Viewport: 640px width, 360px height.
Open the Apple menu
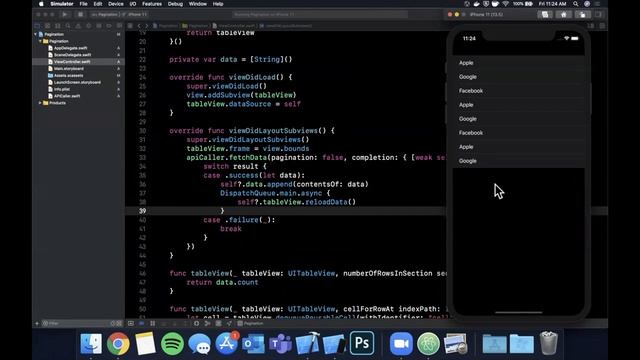(x=41, y=4)
